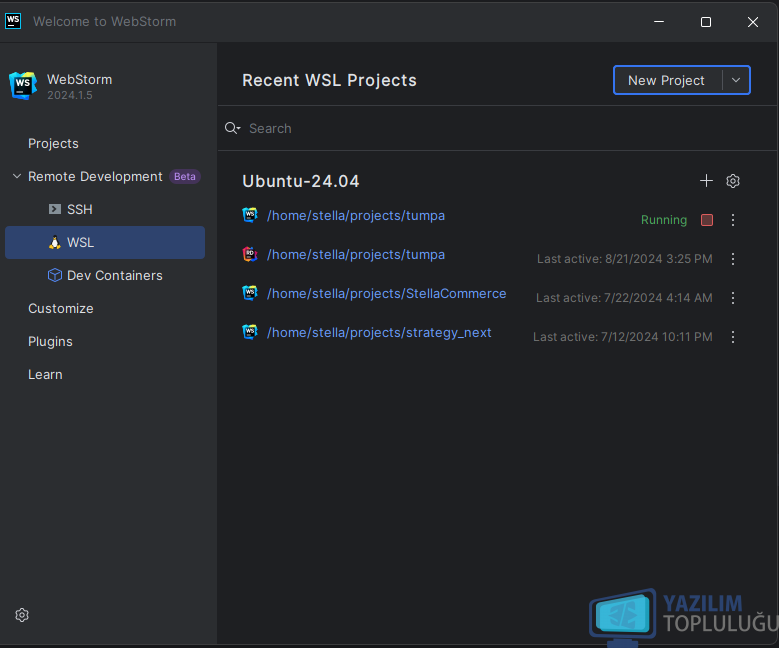Click Remote Development label
Viewport: 779px width, 648px height.
[x=95, y=176]
